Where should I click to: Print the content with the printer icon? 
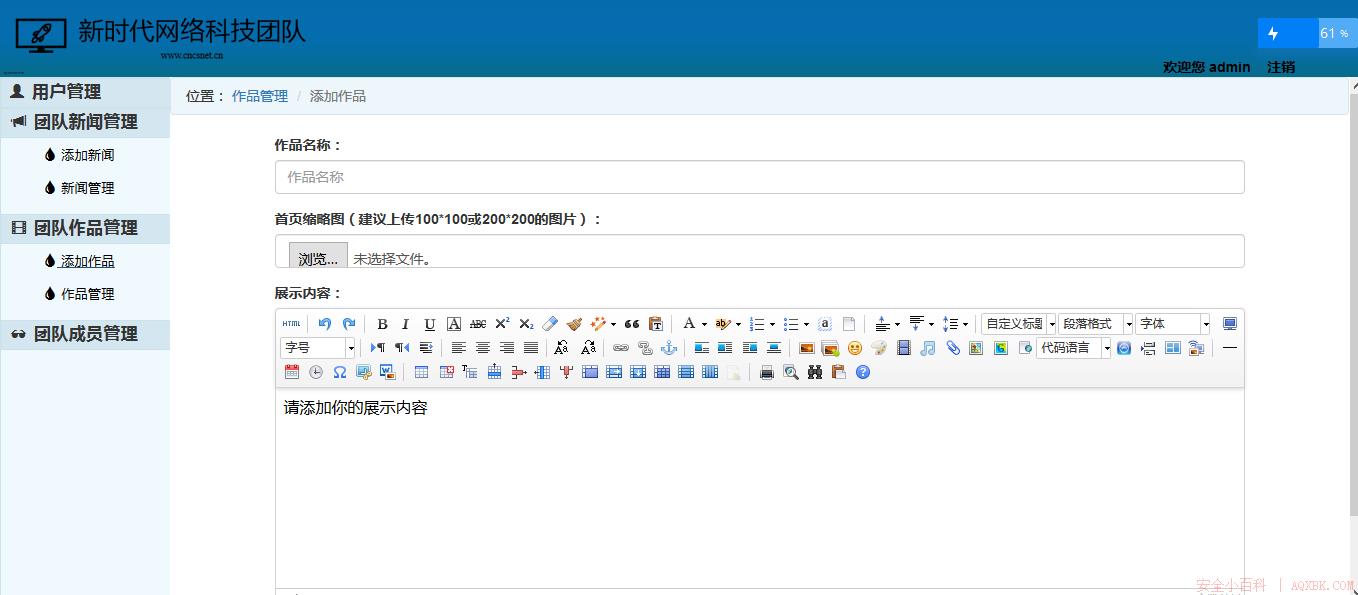pos(767,372)
